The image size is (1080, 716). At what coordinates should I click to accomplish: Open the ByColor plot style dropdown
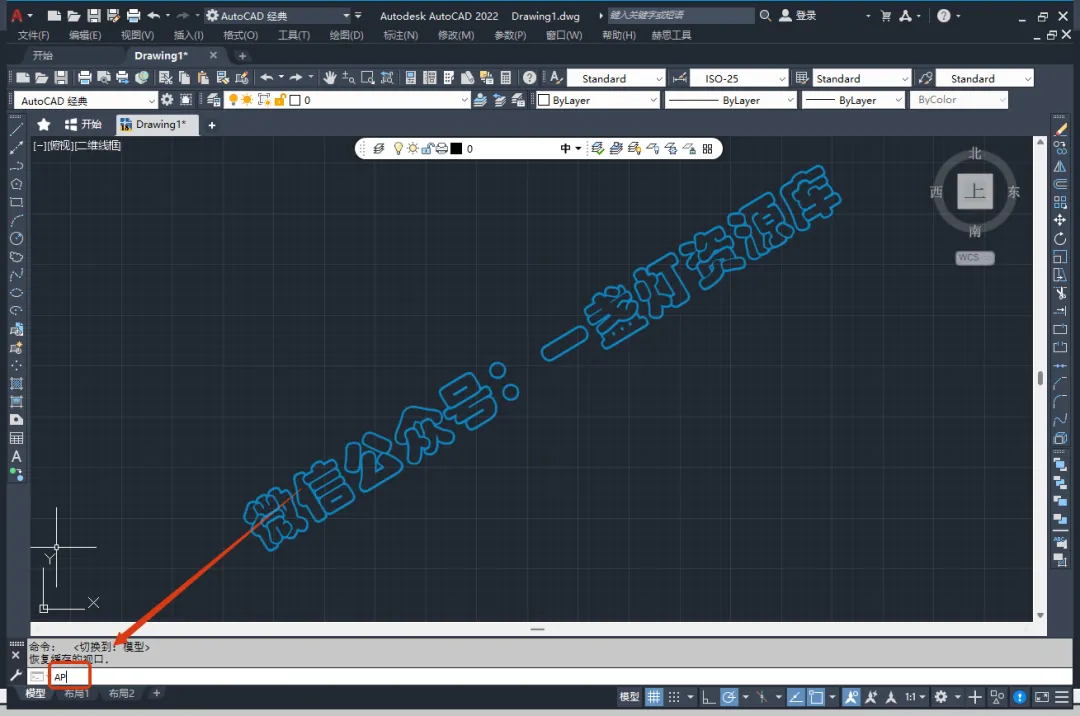(x=1002, y=101)
